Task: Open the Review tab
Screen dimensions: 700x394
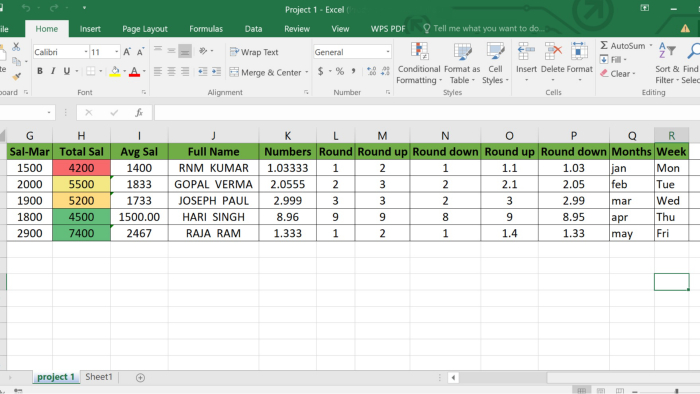Action: click(x=297, y=29)
